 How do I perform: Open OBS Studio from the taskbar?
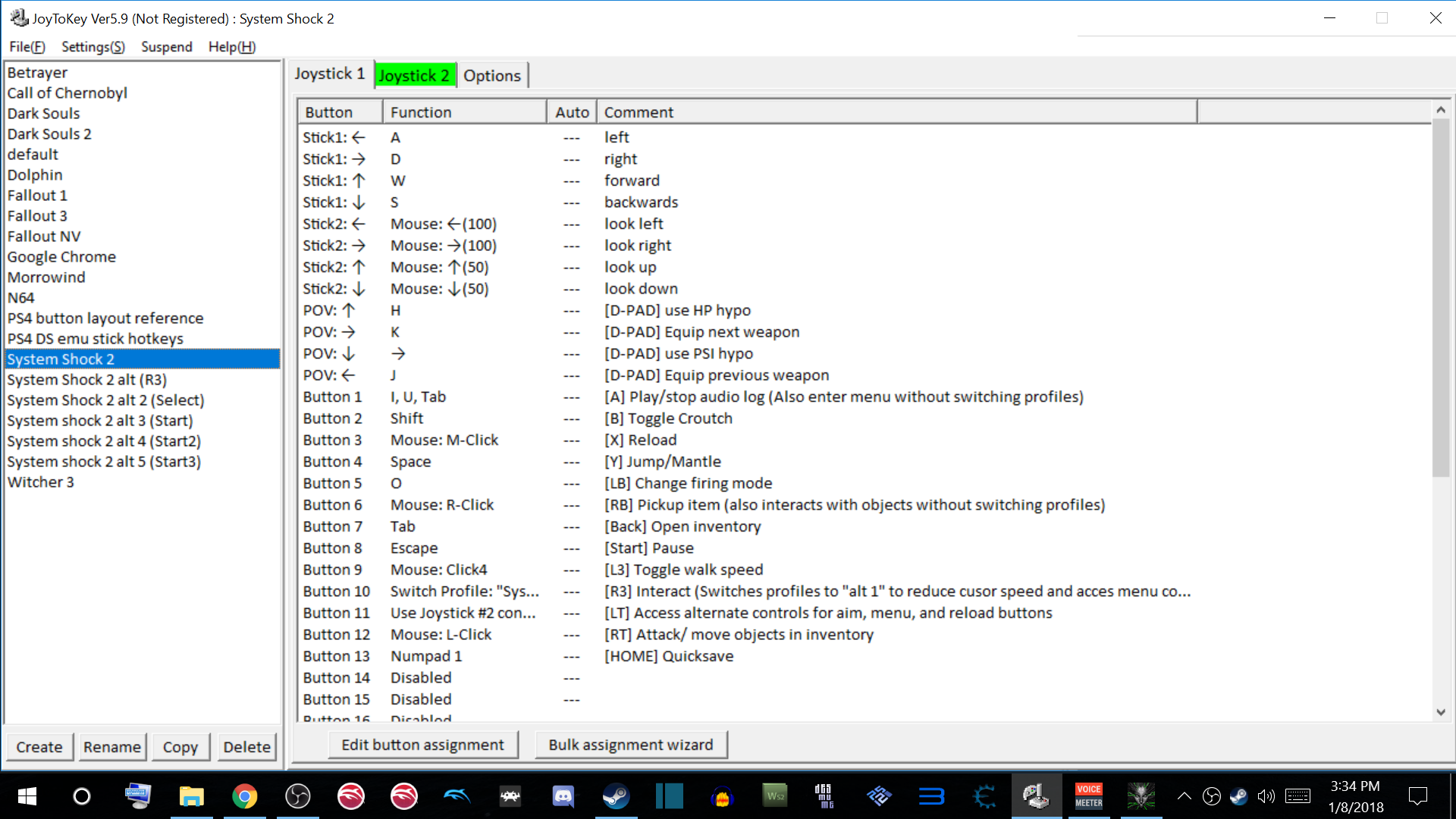pos(297,796)
